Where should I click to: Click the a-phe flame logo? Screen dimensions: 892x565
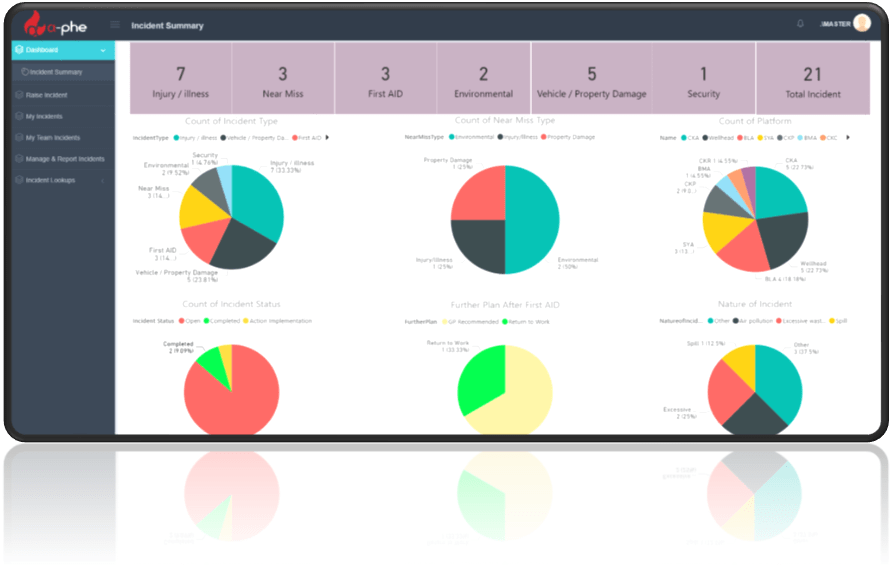click(x=34, y=23)
